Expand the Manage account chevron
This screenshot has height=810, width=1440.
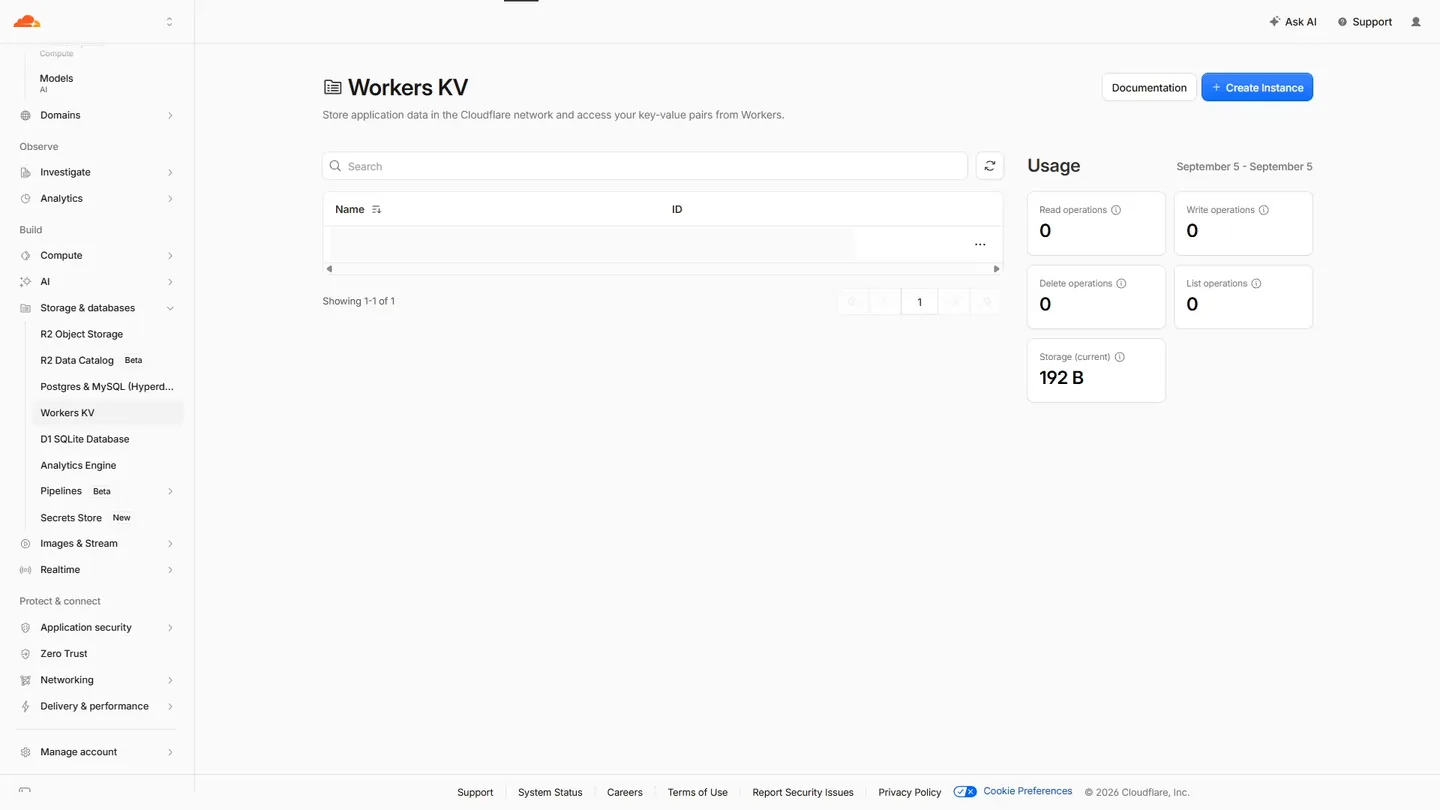click(170, 752)
